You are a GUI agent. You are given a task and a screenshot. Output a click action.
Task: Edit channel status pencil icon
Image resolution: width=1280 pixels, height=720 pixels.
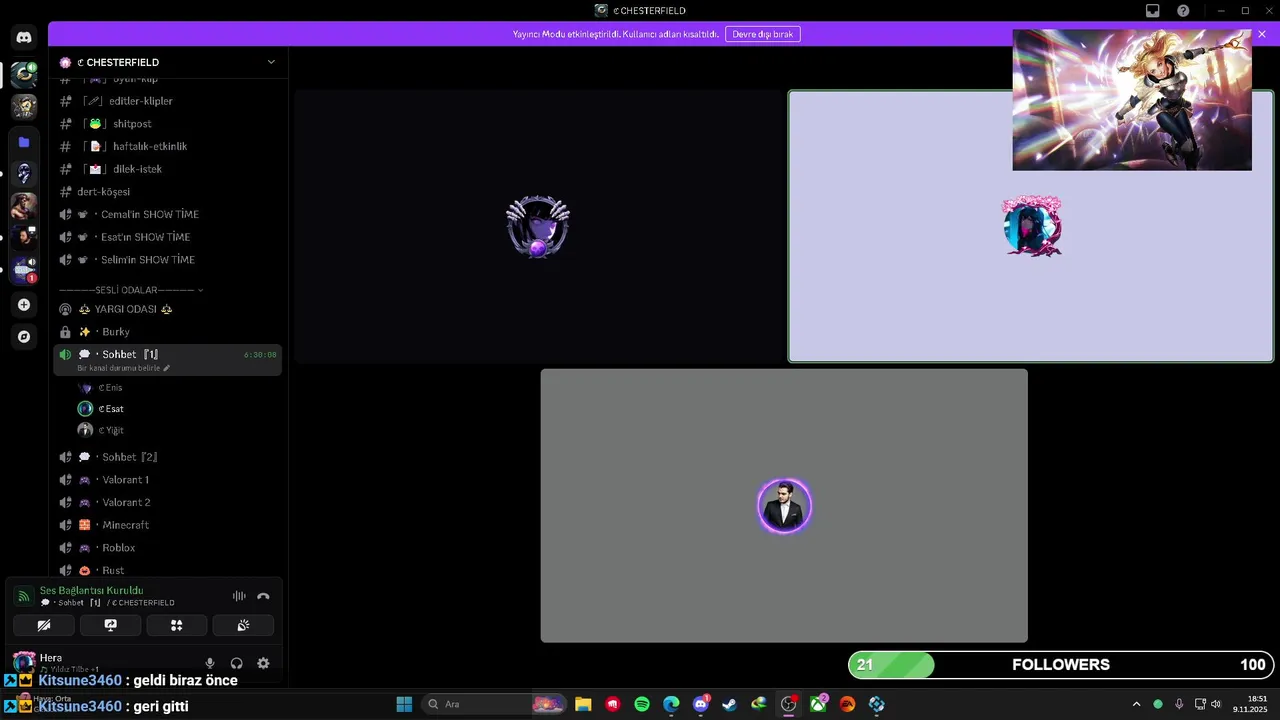[x=167, y=368]
